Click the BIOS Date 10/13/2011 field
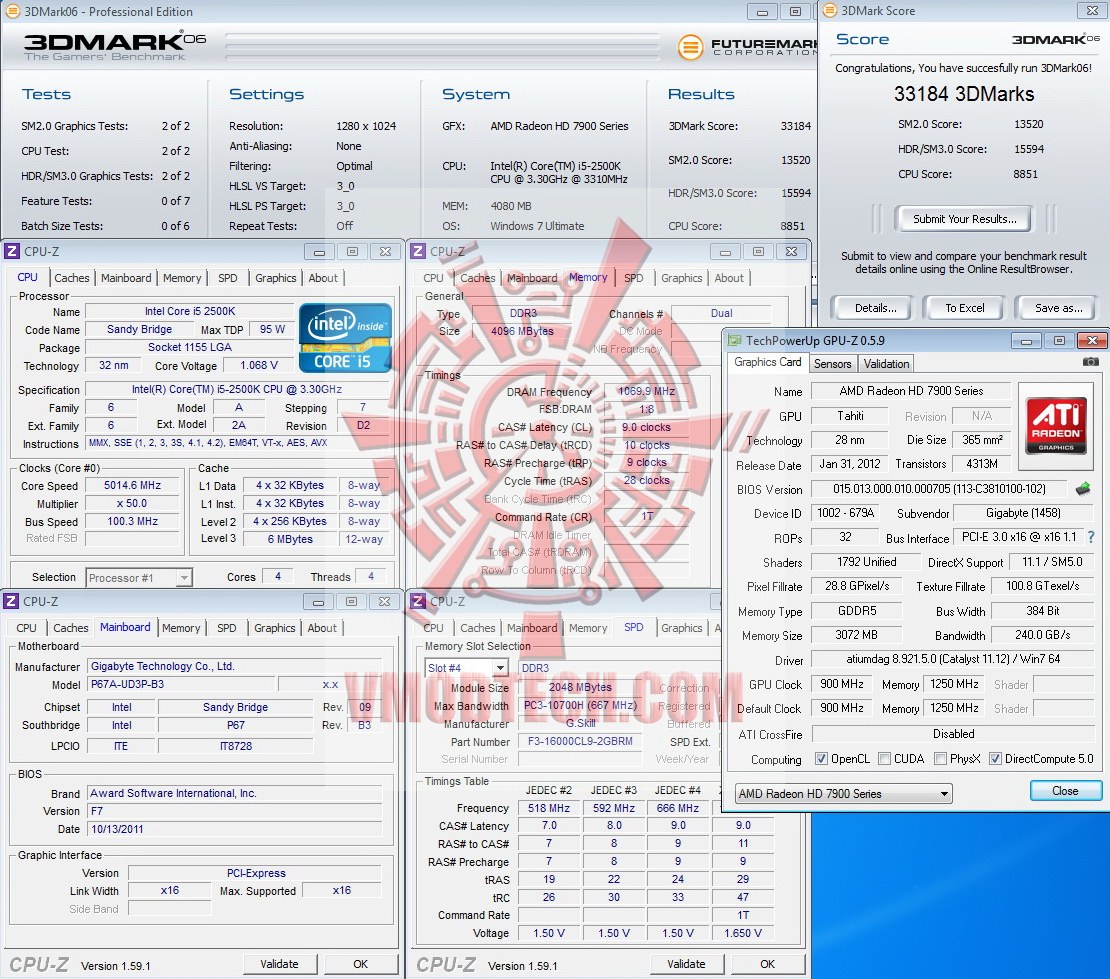 coord(235,829)
